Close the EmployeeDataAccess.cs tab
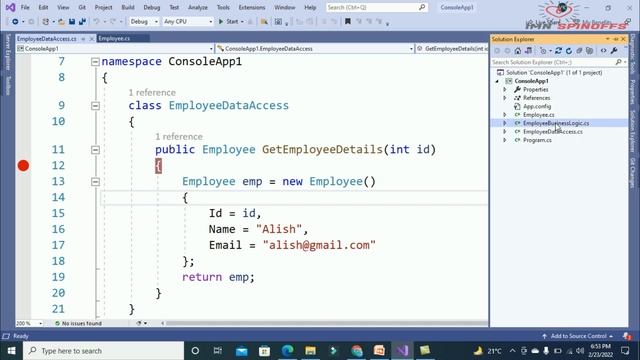Viewport: 640px width, 360px height. point(92,39)
